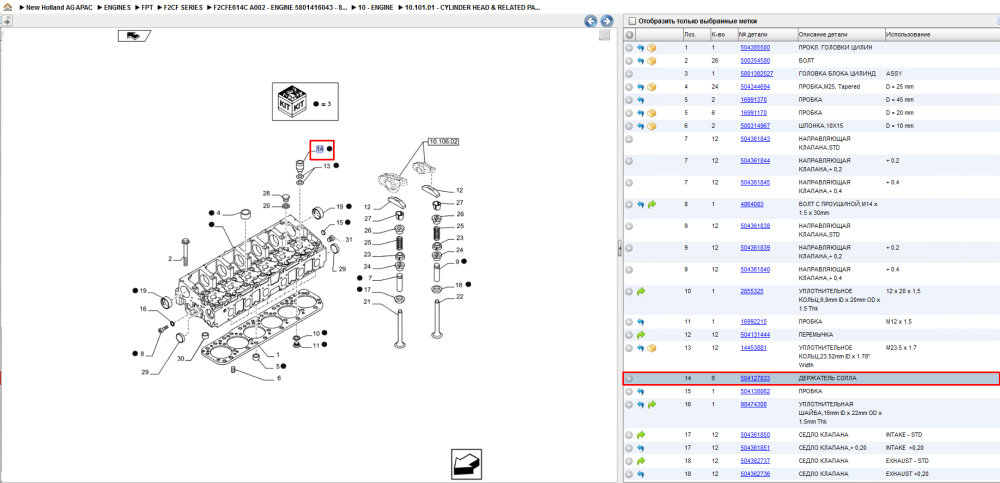Image resolution: width=1000 pixels, height=483 pixels.
Task: Open the FPT breadcrumb
Action: click(147, 8)
